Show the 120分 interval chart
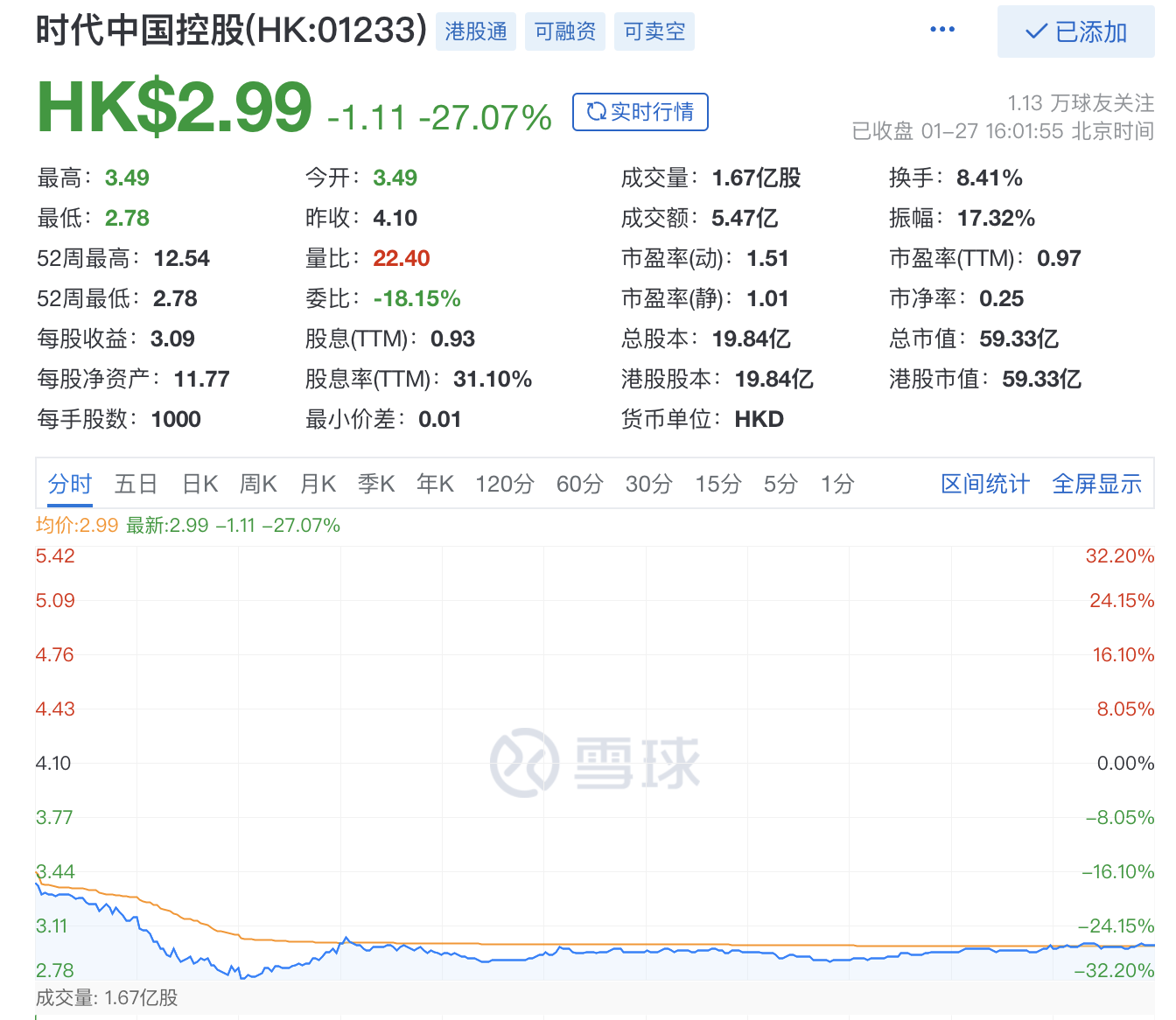 [505, 484]
